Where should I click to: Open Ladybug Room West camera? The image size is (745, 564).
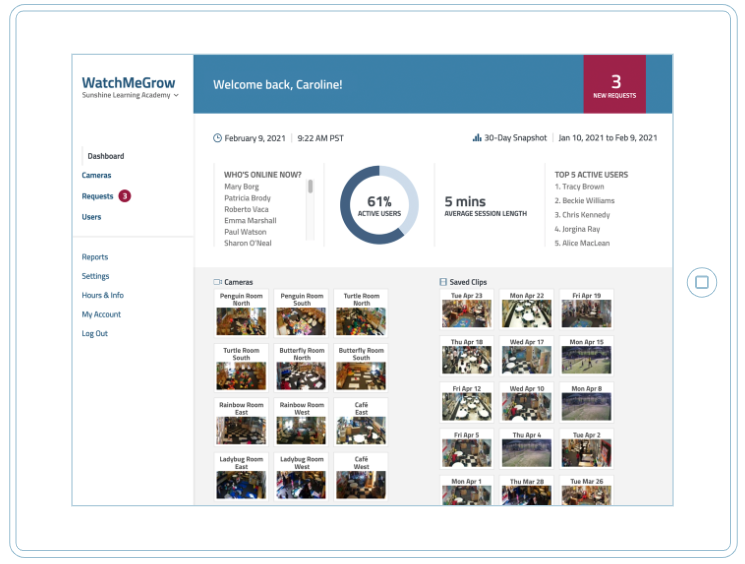click(x=301, y=477)
